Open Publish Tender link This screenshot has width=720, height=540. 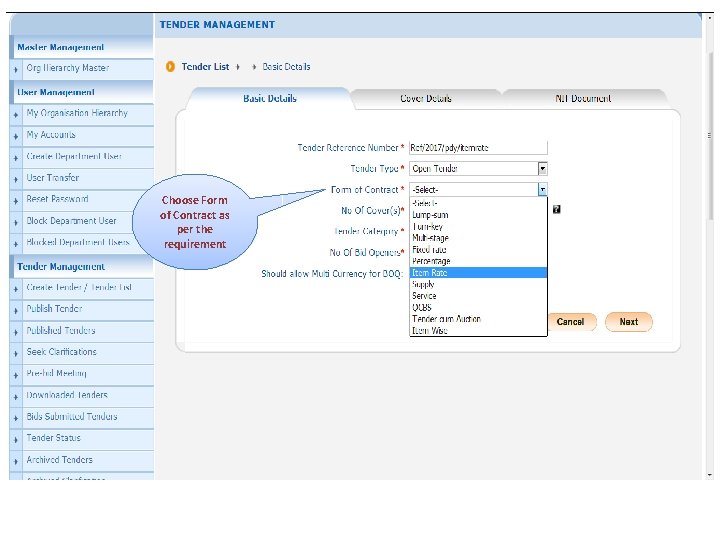coord(54,309)
